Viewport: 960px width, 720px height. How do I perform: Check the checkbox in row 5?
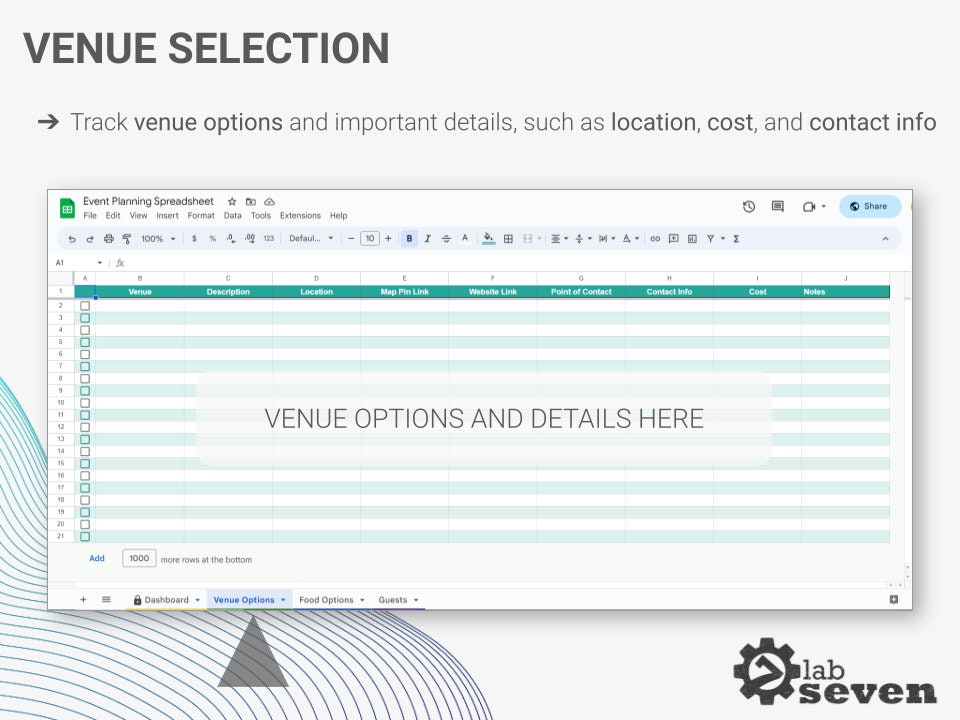[x=85, y=342]
